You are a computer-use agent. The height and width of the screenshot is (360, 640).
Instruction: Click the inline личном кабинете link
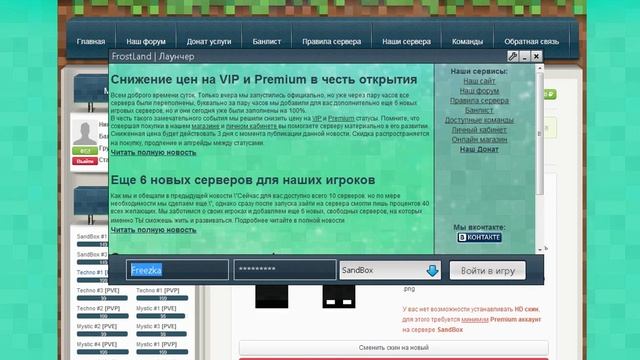[251, 126]
